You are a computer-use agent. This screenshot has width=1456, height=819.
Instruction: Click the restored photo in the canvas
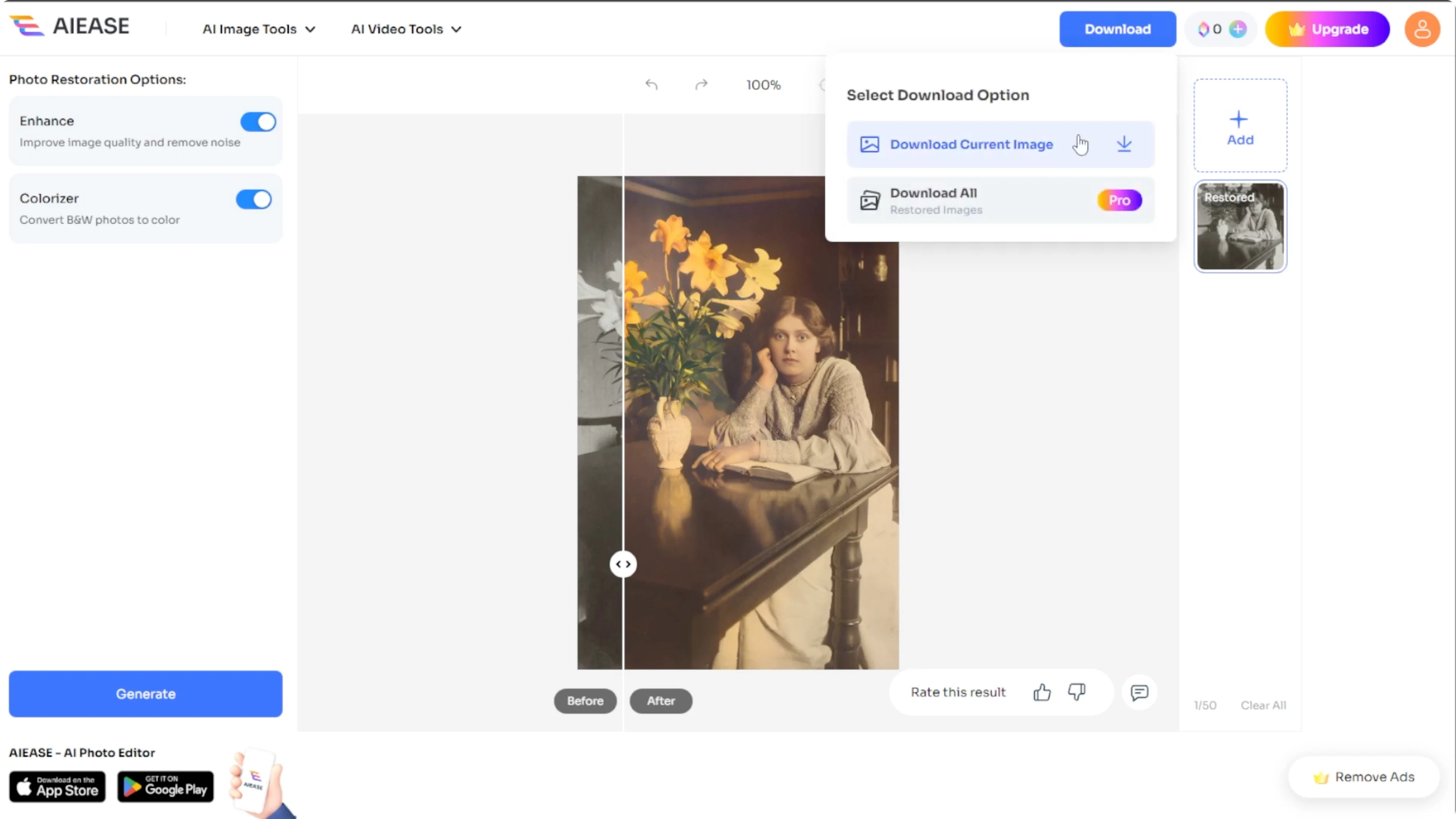click(x=737, y=423)
